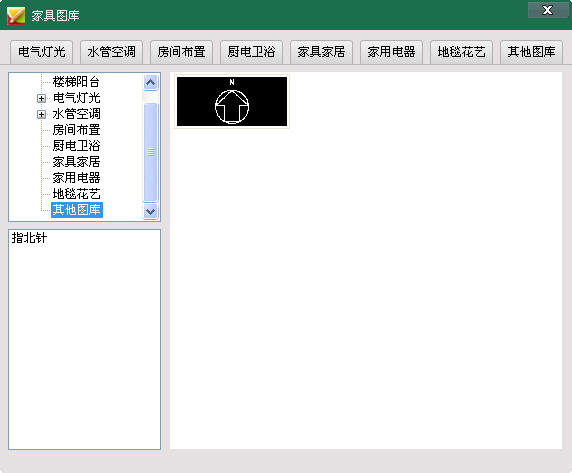Expand the 水管空调 tree node
This screenshot has height=473, width=572.
coord(41,114)
